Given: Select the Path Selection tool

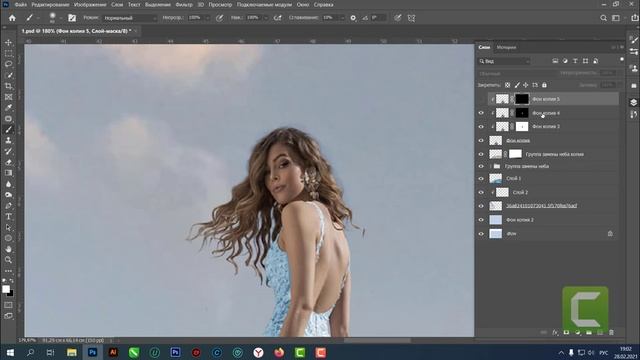Looking at the screenshot, I should 8,227.
